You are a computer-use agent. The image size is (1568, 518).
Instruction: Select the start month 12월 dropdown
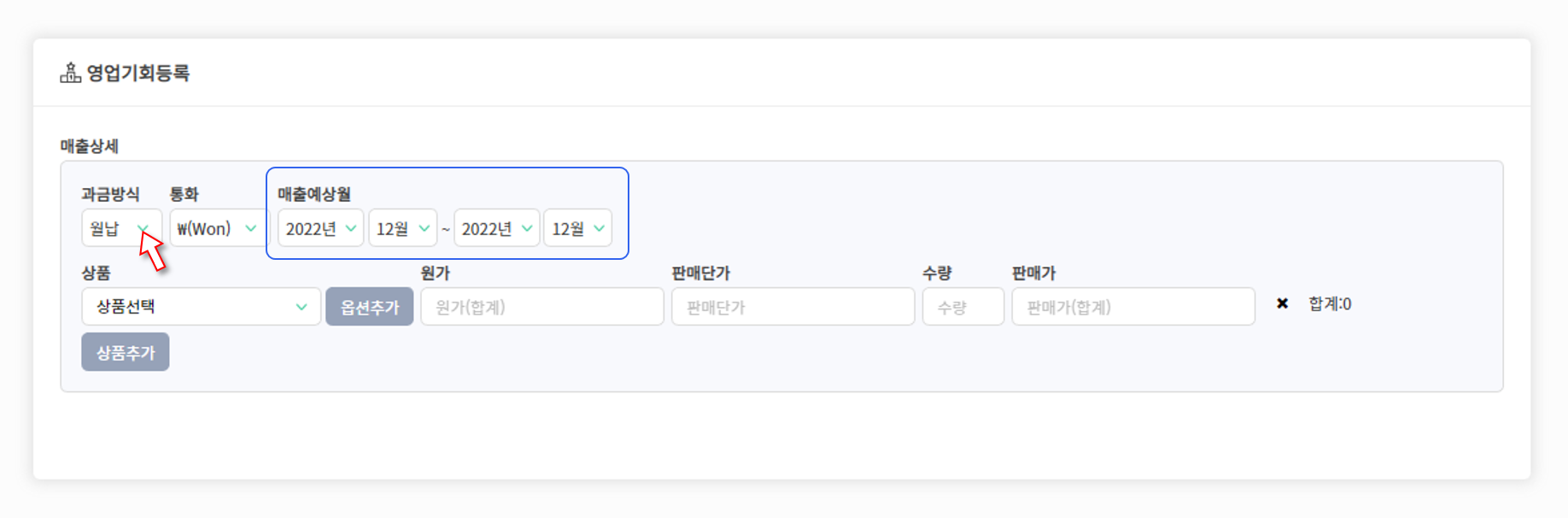pyautogui.click(x=402, y=228)
